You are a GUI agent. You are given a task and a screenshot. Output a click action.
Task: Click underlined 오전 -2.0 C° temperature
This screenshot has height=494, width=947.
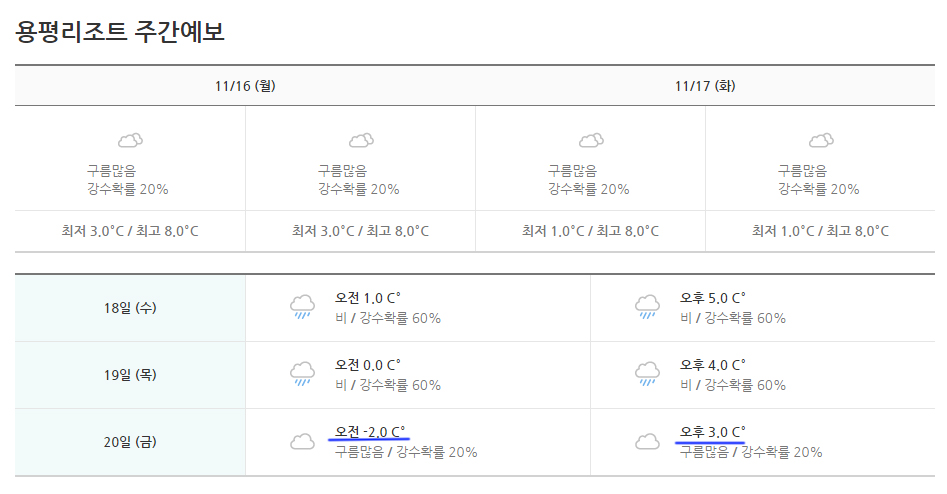pyautogui.click(x=370, y=432)
